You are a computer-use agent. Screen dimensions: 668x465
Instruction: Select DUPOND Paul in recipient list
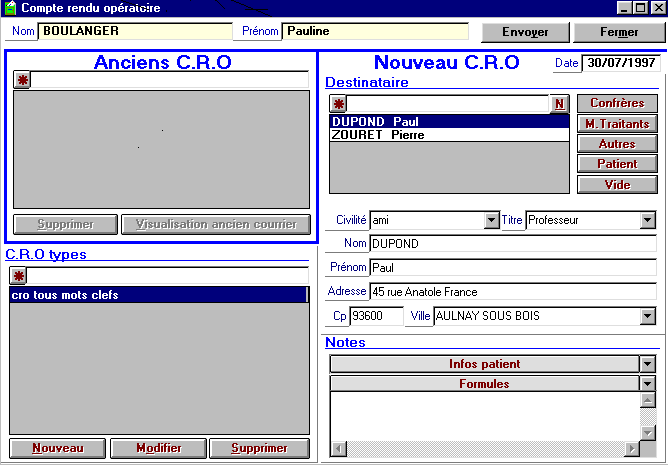point(449,121)
